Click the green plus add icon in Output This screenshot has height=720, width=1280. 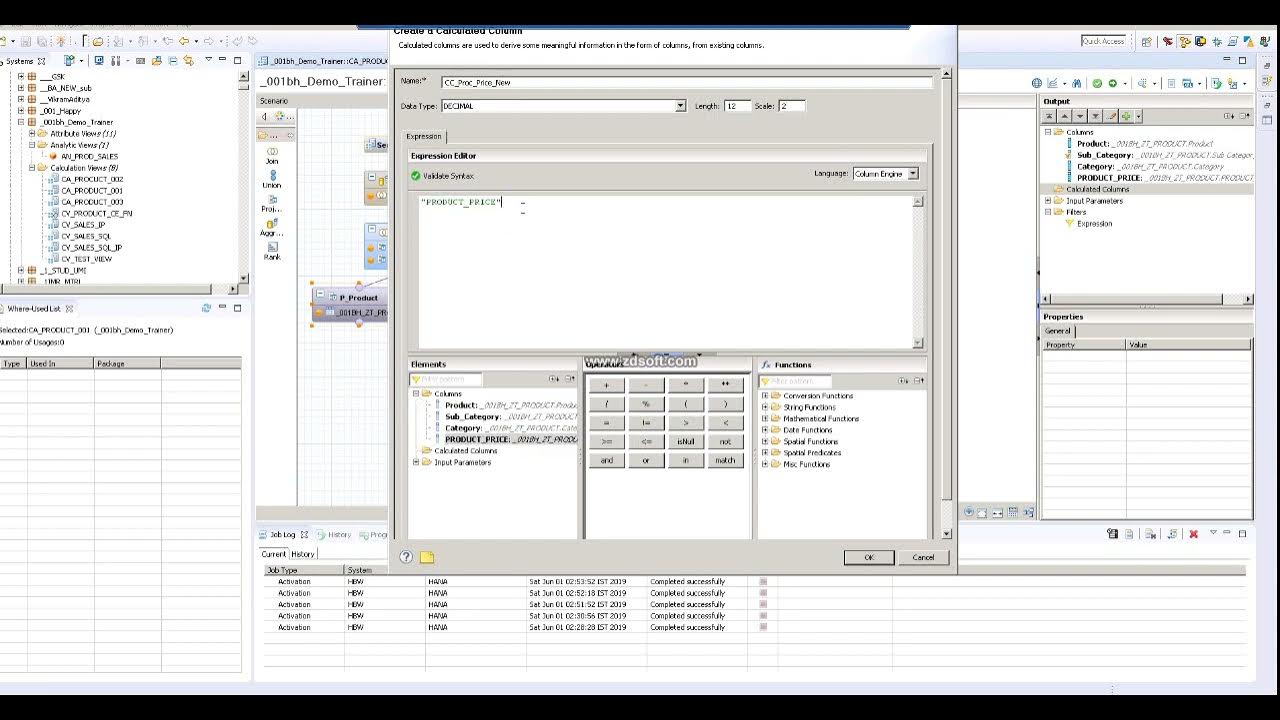[x=1126, y=117]
